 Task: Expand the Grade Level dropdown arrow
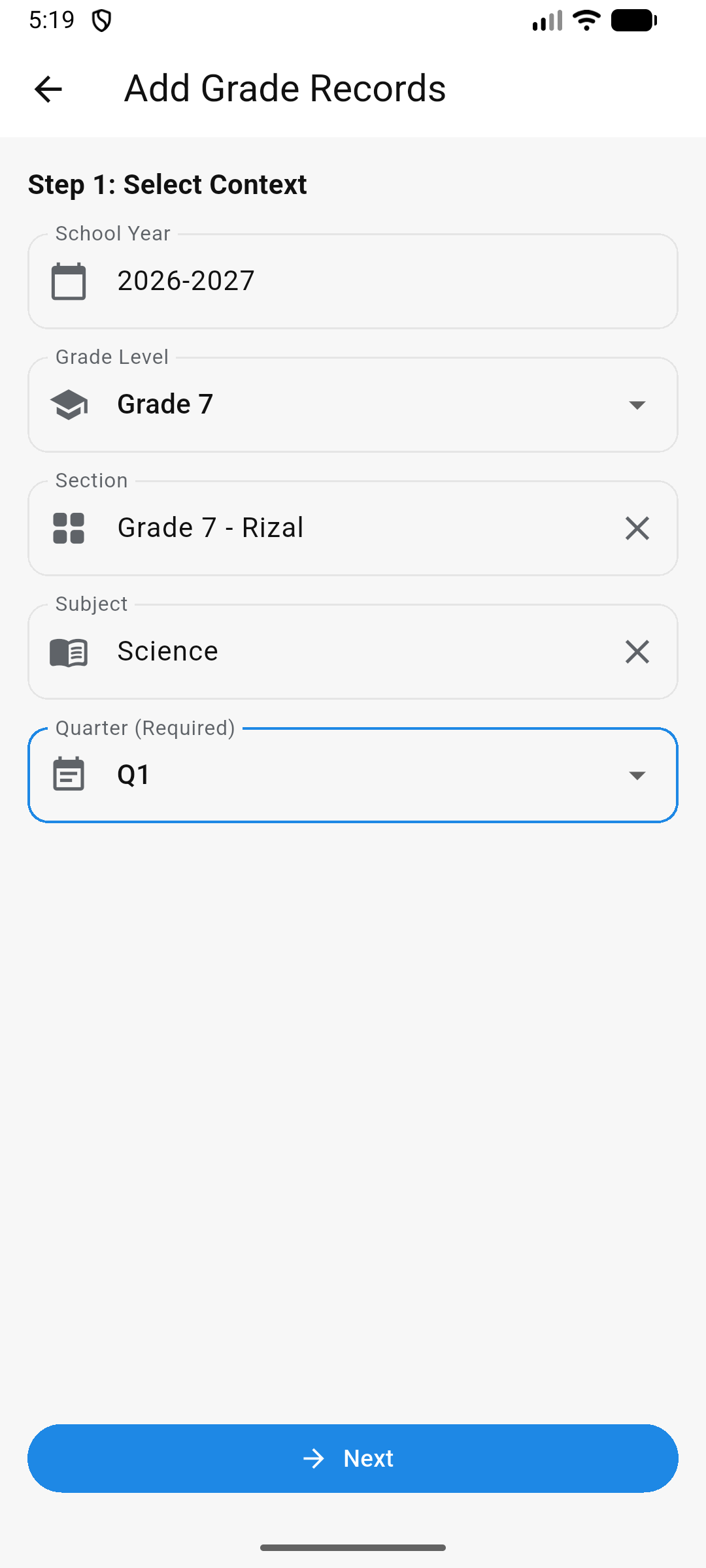click(x=637, y=405)
